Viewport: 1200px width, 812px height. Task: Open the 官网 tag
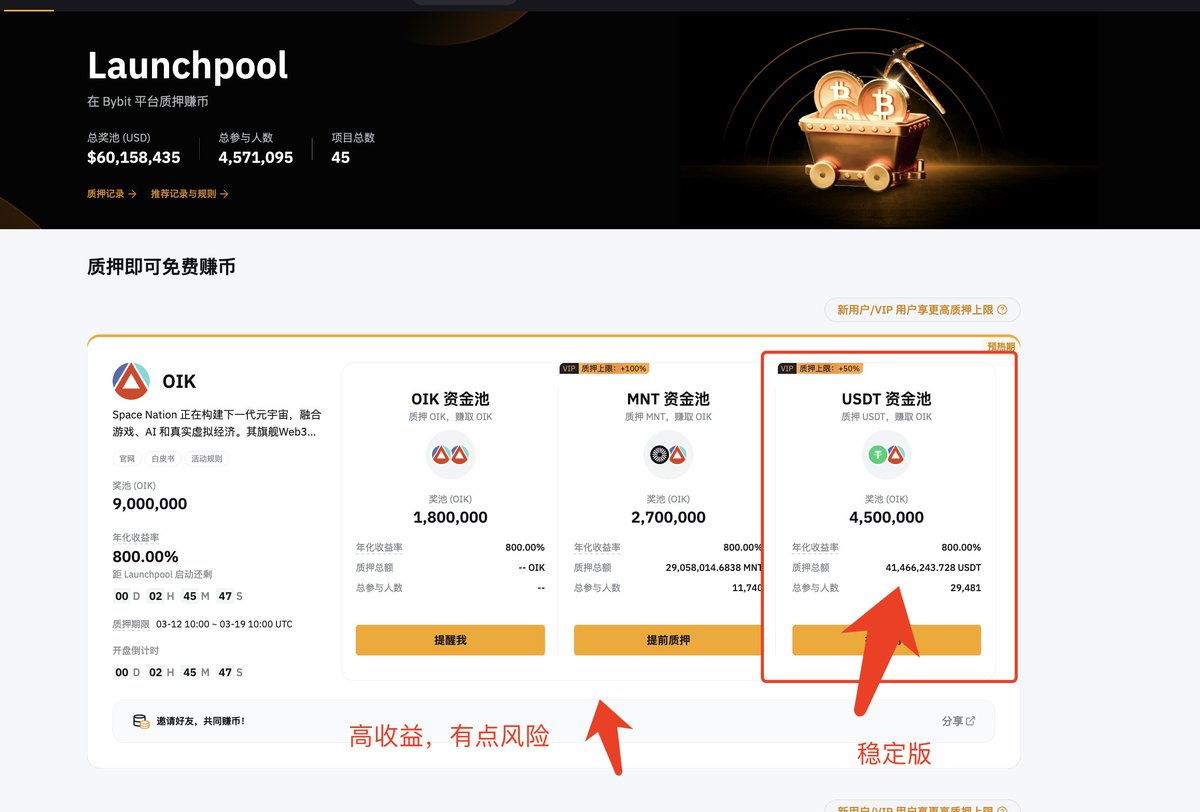pos(125,459)
